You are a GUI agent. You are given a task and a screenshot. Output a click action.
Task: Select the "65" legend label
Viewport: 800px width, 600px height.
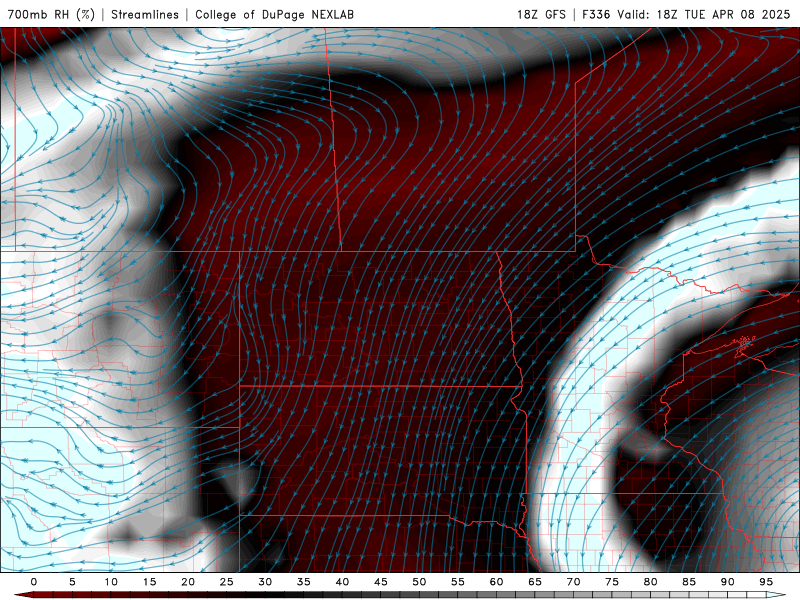[535, 582]
